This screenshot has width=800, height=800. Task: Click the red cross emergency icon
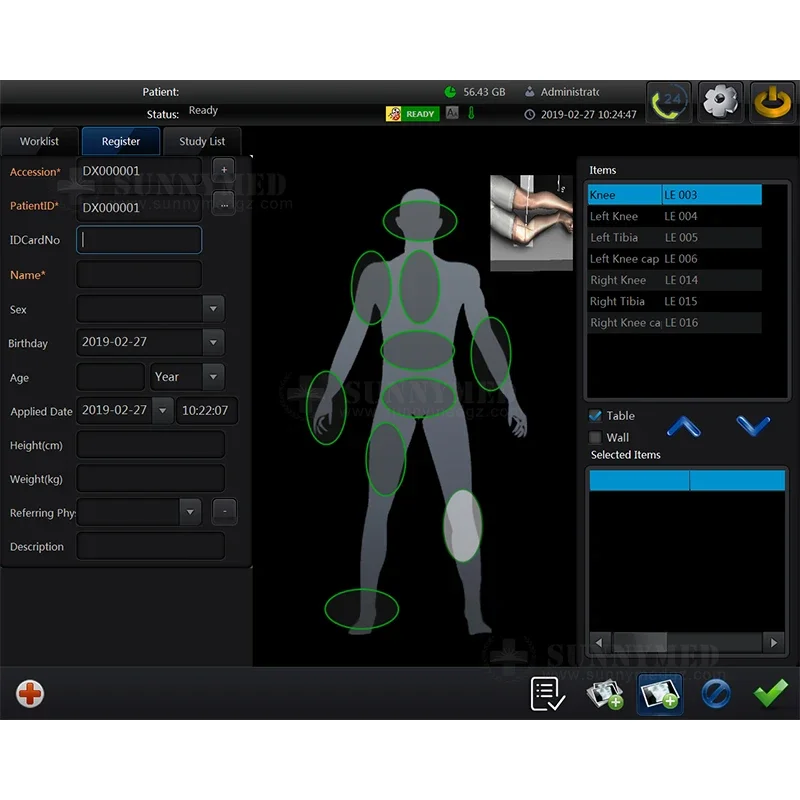30,693
